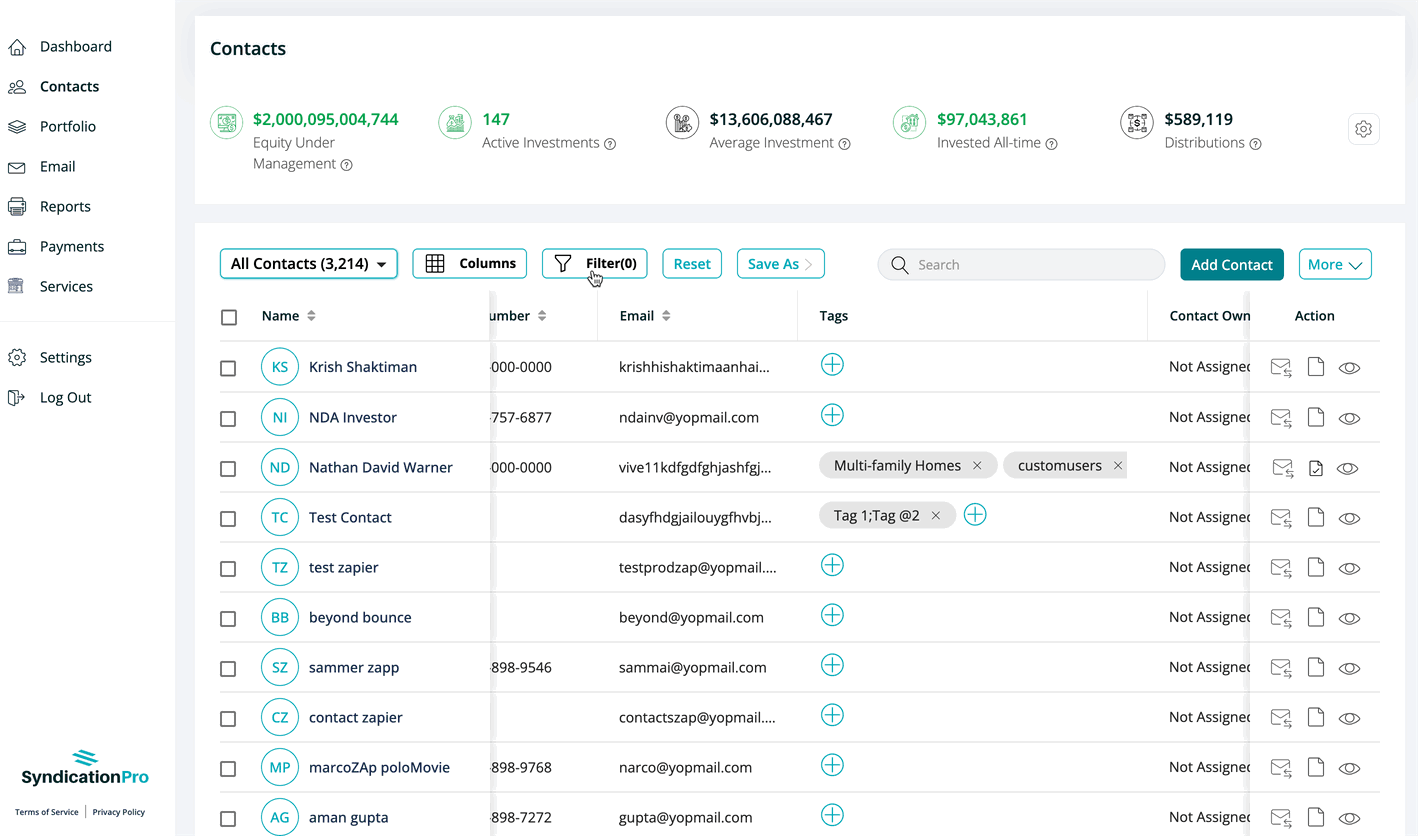Screen dimensions: 1418x836
Task: Open the Privacy Policy link
Action: tap(119, 812)
